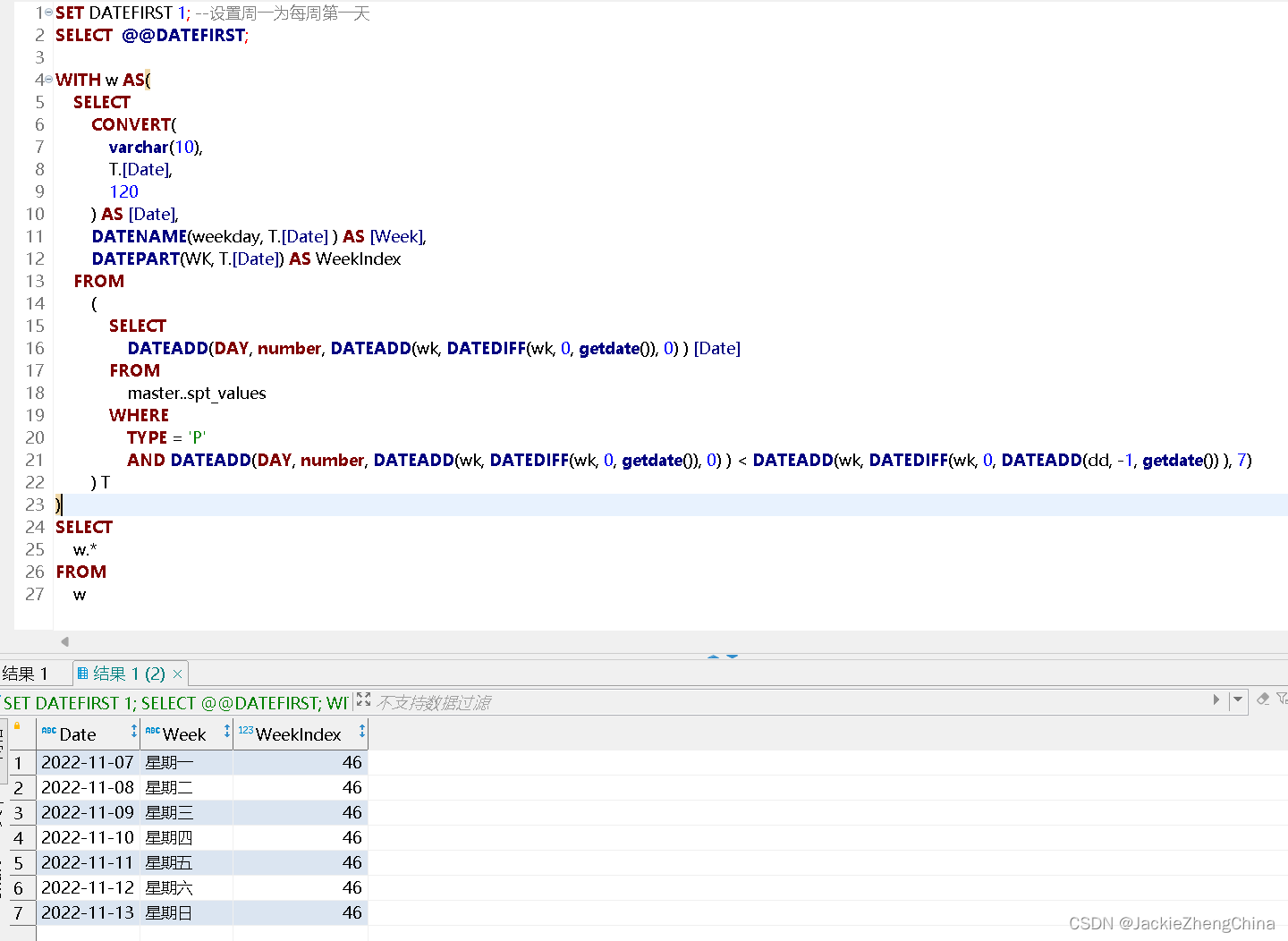Click the varchar(10) type on line 7
The width and height of the screenshot is (1288, 941).
pyautogui.click(x=154, y=147)
